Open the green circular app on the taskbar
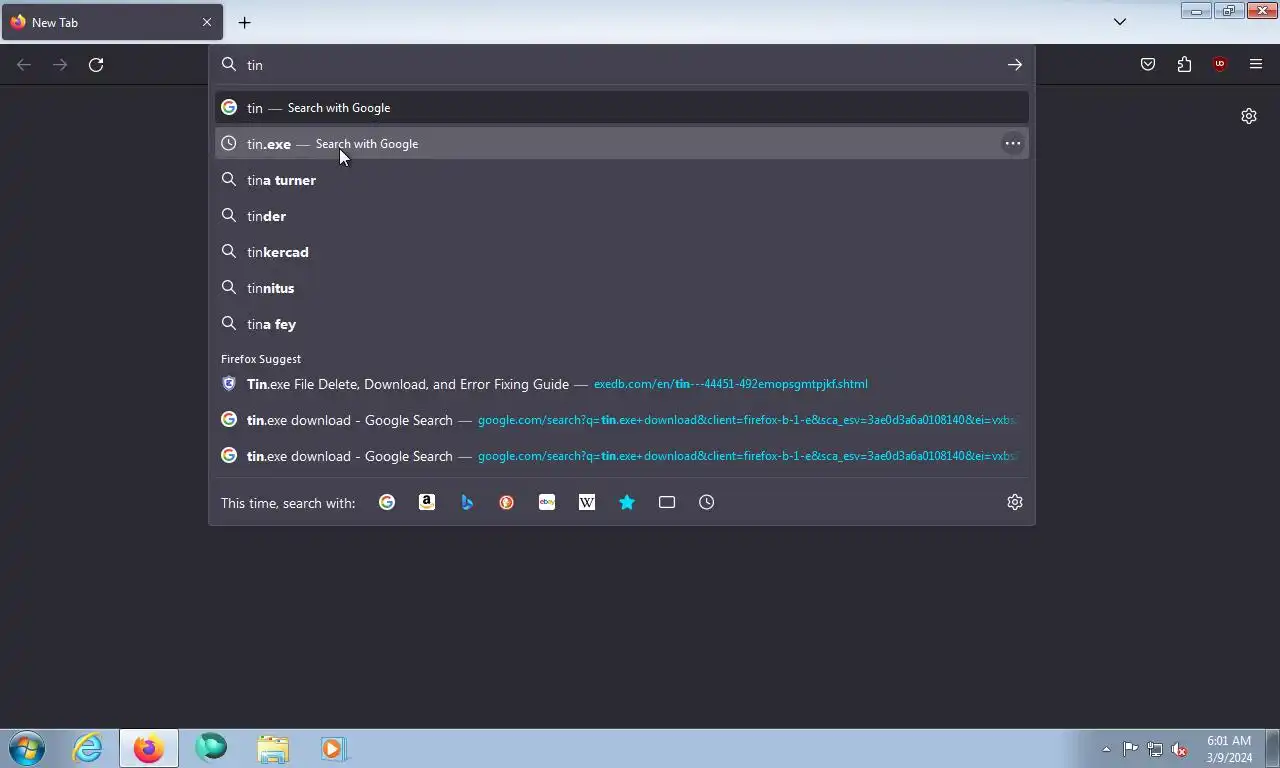This screenshot has height=768, width=1280. [x=211, y=748]
